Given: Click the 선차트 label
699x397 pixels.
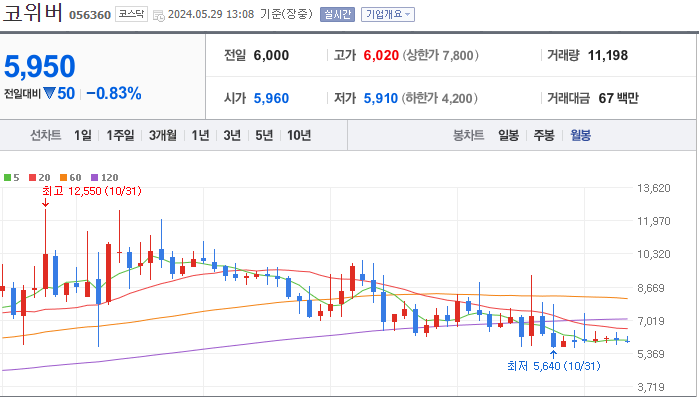Looking at the screenshot, I should coord(45,135).
